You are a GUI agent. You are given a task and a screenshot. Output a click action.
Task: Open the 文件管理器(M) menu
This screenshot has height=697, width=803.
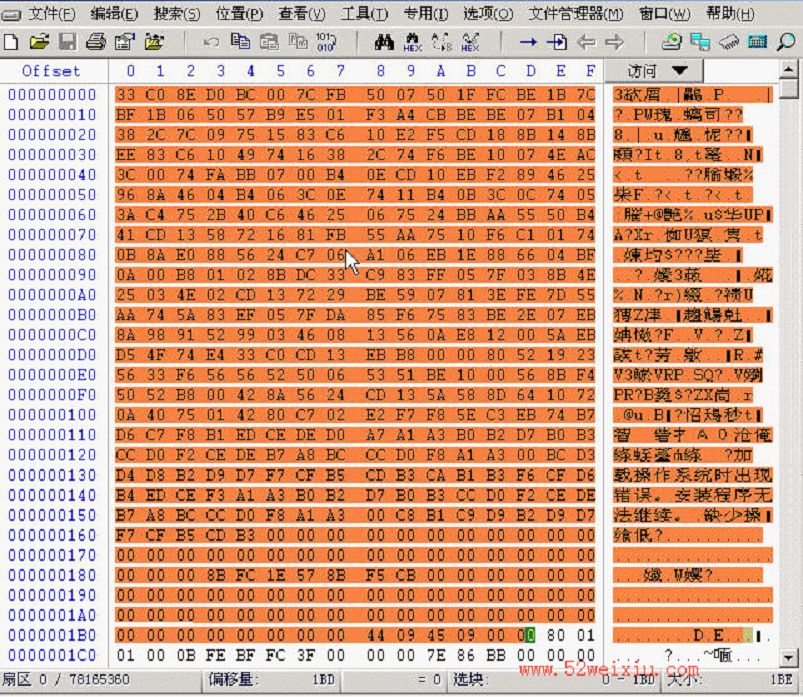click(576, 13)
